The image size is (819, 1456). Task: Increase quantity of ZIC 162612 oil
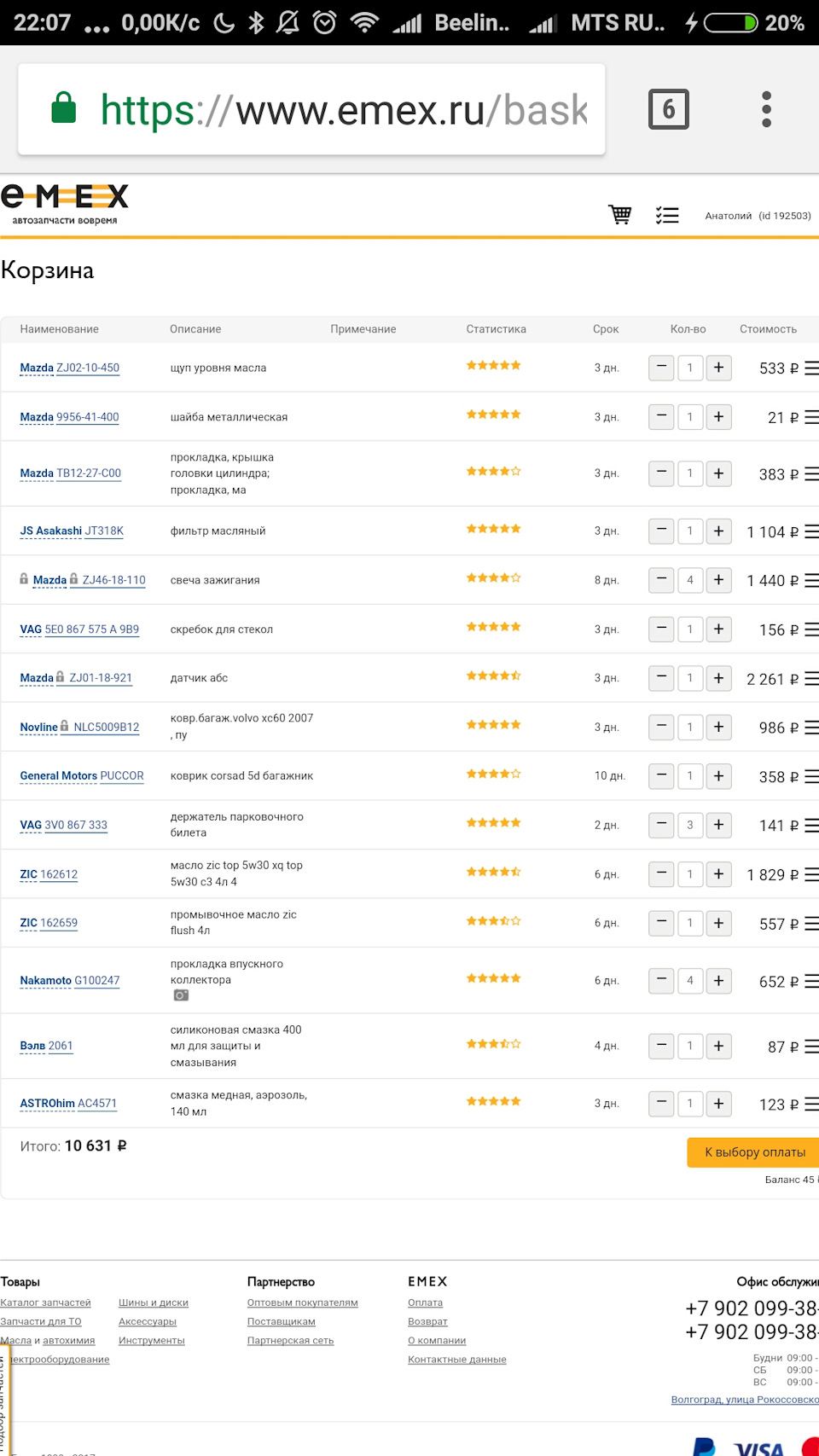pyautogui.click(x=718, y=874)
